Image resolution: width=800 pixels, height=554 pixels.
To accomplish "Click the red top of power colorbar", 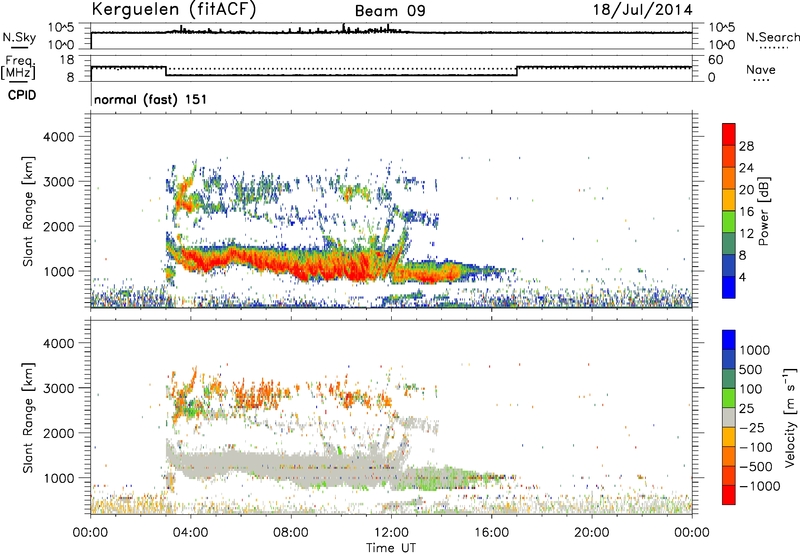I will click(729, 134).
